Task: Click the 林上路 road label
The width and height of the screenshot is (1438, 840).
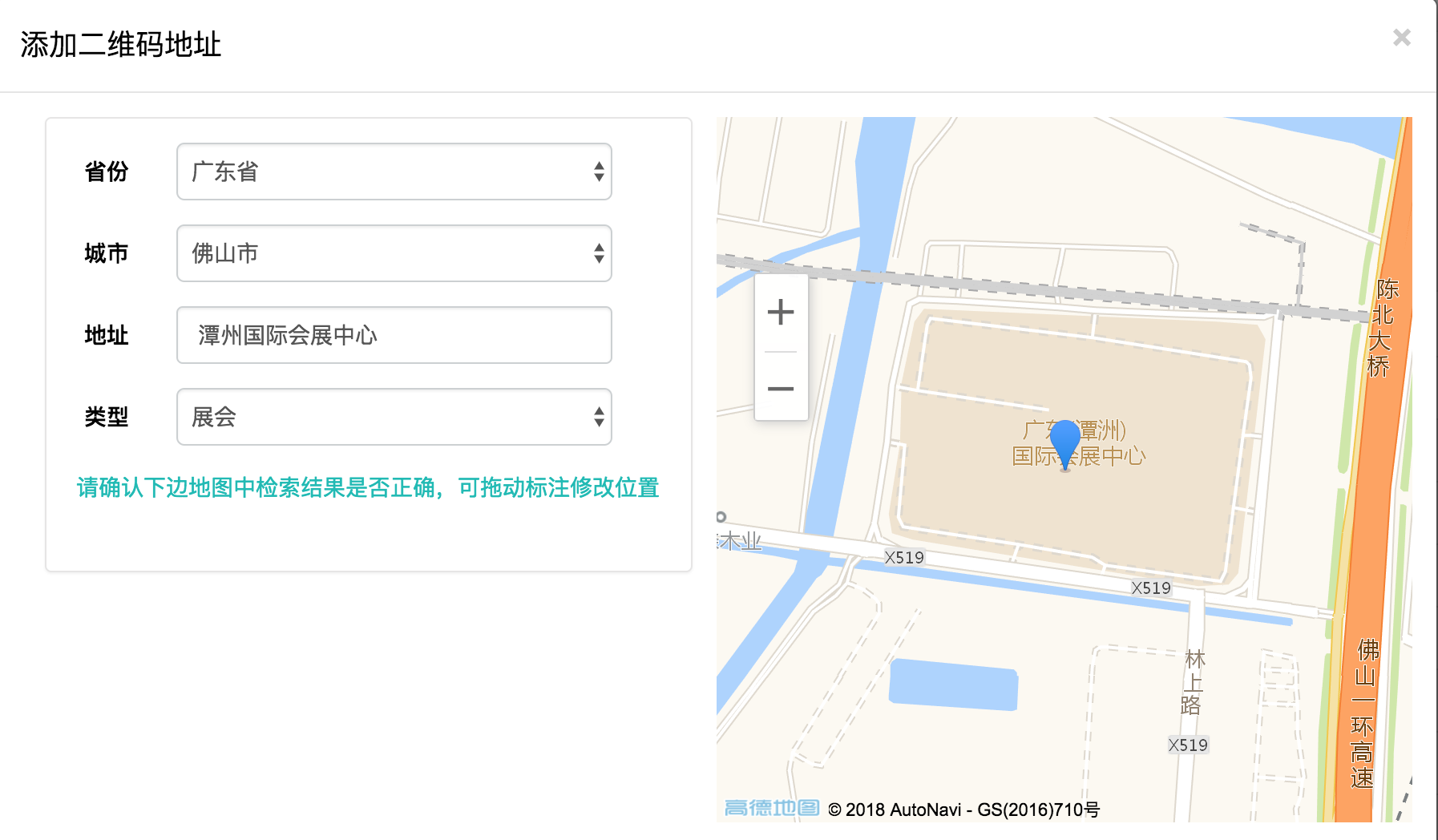Action: [x=1193, y=682]
